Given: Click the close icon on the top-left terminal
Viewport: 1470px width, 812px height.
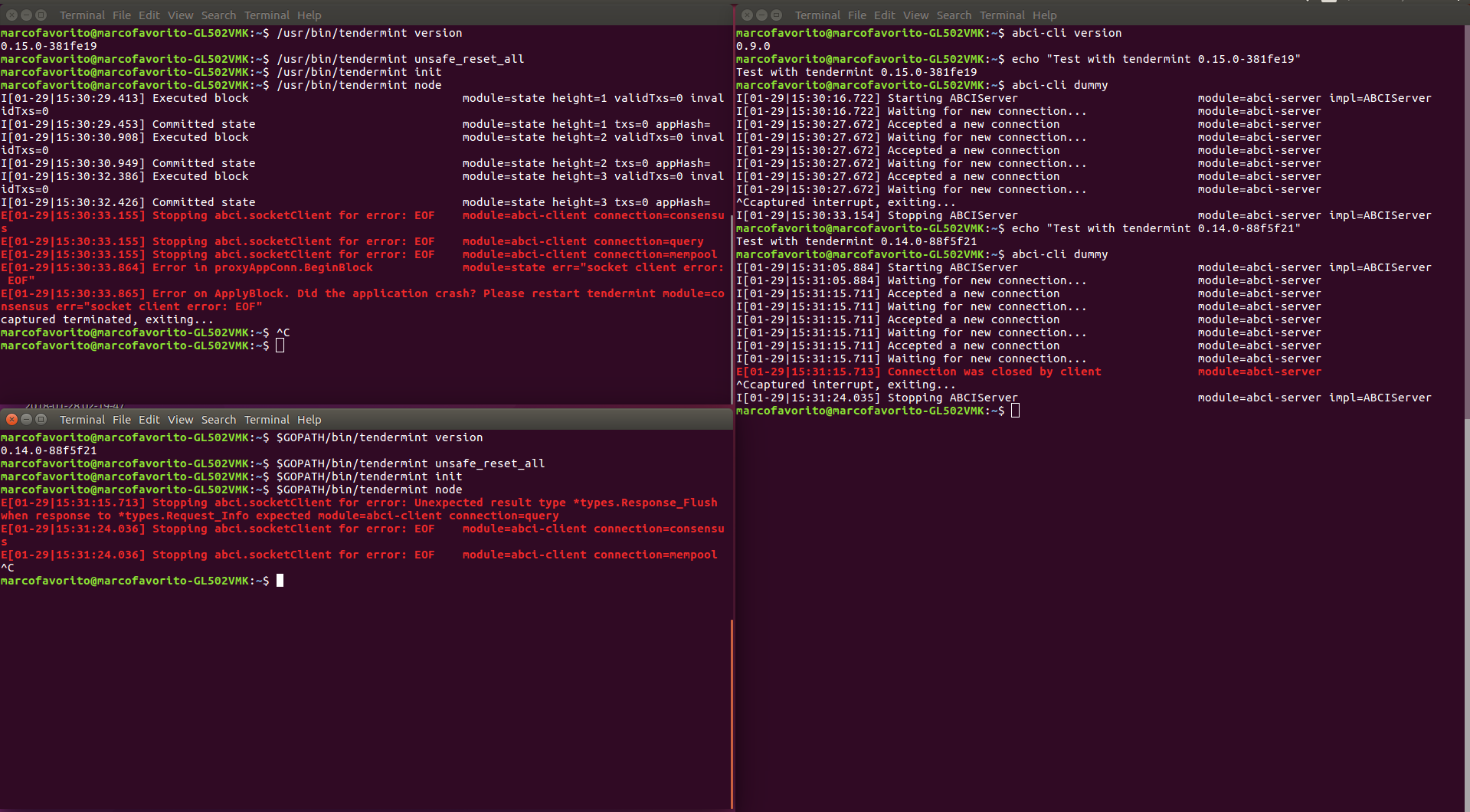Looking at the screenshot, I should (11, 15).
